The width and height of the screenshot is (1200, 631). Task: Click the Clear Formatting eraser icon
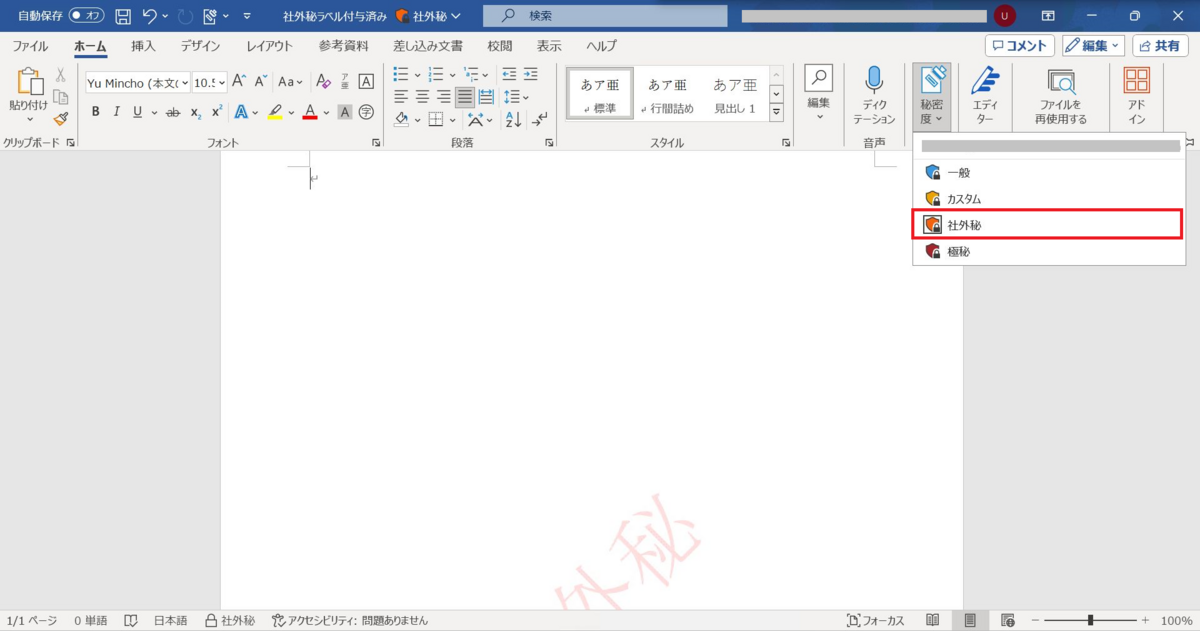click(x=323, y=82)
